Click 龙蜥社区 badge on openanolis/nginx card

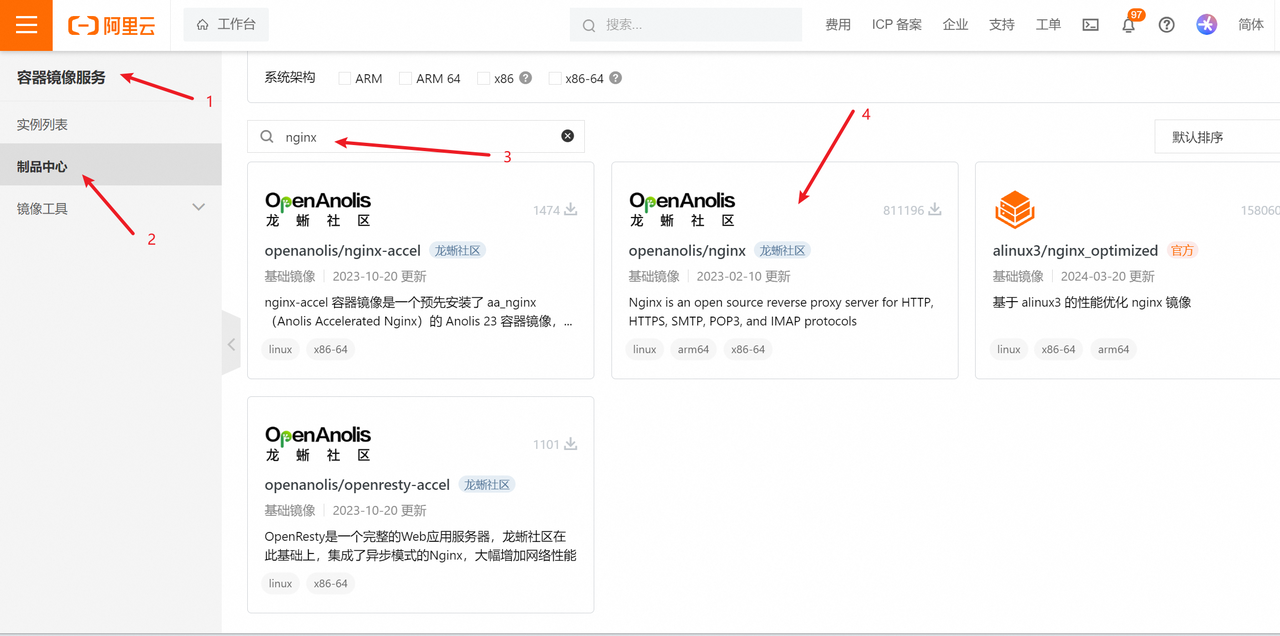coord(783,251)
